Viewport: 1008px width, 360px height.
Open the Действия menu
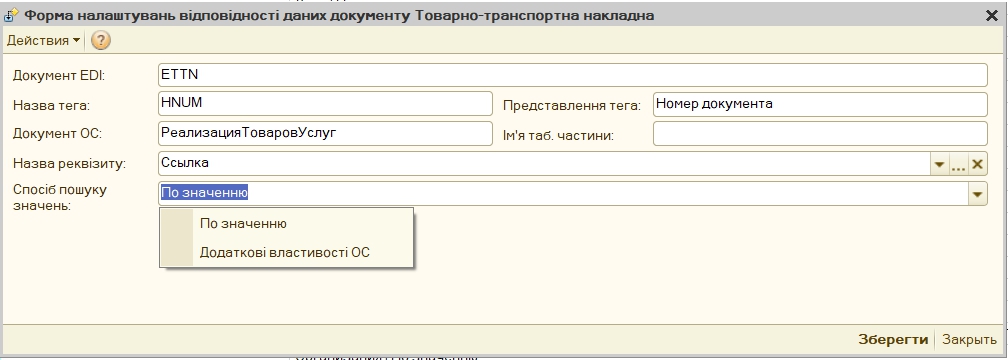coord(44,40)
